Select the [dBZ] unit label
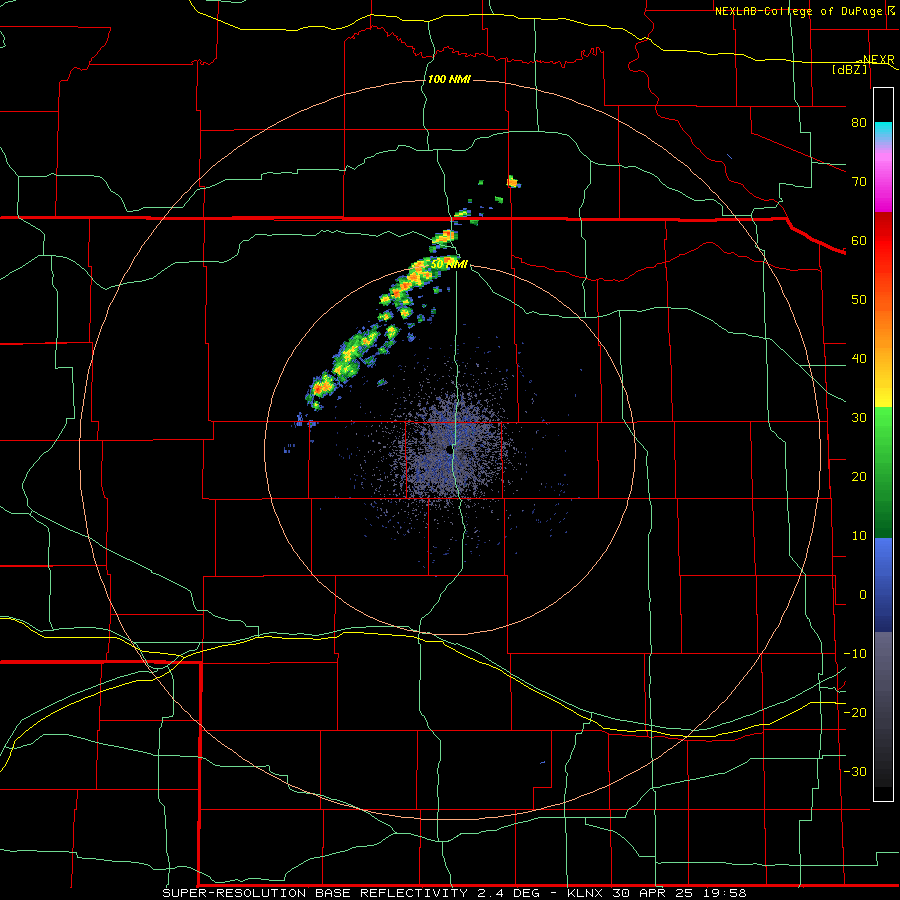The image size is (900, 900). 849,69
